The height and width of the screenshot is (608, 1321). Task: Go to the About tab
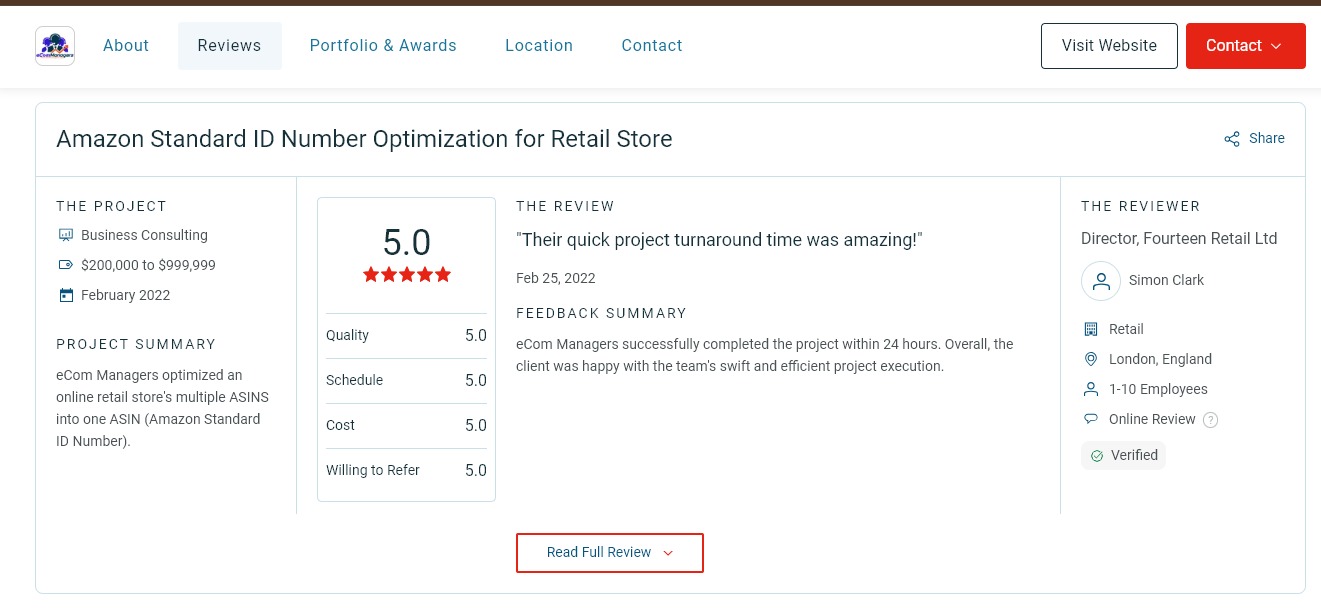coord(126,46)
